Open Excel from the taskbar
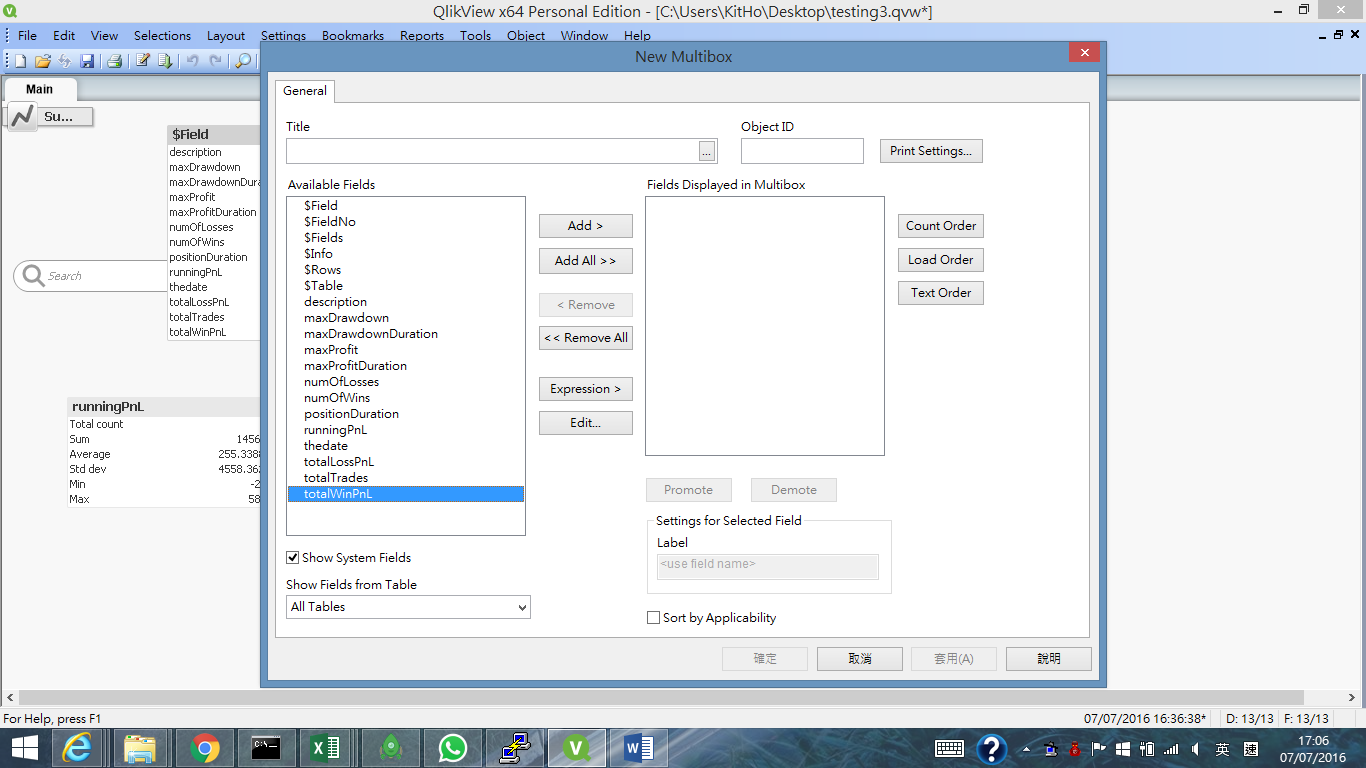The width and height of the screenshot is (1366, 768). pyautogui.click(x=324, y=748)
